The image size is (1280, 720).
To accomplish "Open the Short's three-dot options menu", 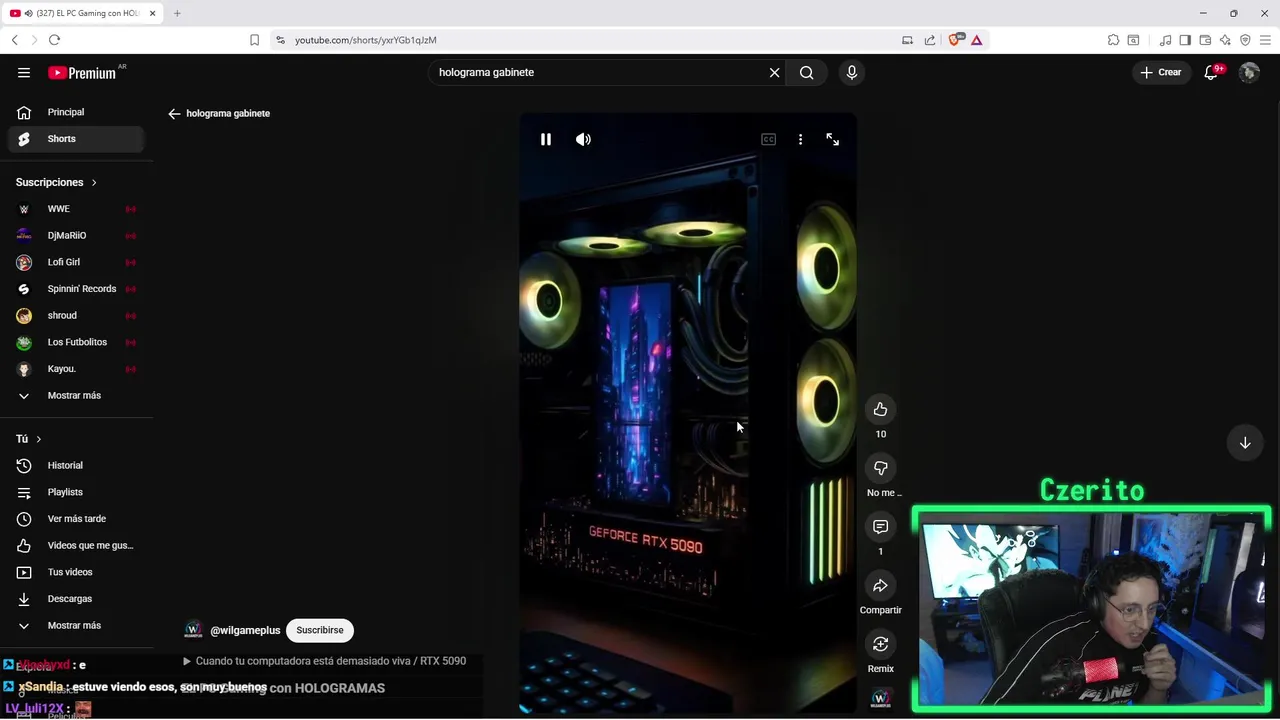I will (x=800, y=140).
